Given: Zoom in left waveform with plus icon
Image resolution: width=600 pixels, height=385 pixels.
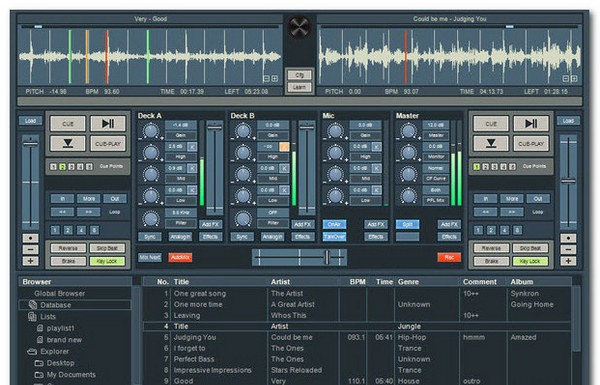Looking at the screenshot, I should [x=274, y=78].
